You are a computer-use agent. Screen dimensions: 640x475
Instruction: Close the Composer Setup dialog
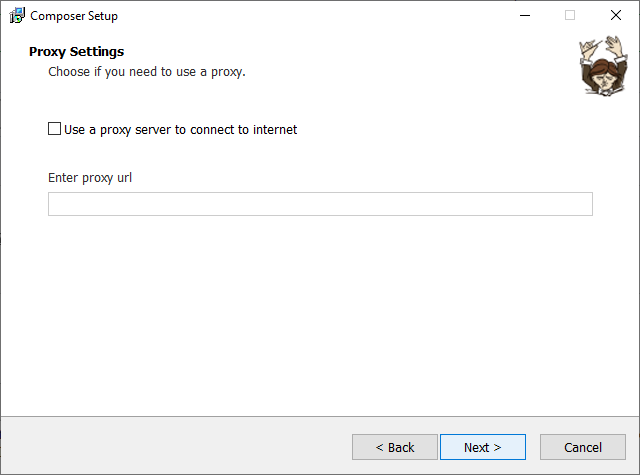pyautogui.click(x=616, y=16)
